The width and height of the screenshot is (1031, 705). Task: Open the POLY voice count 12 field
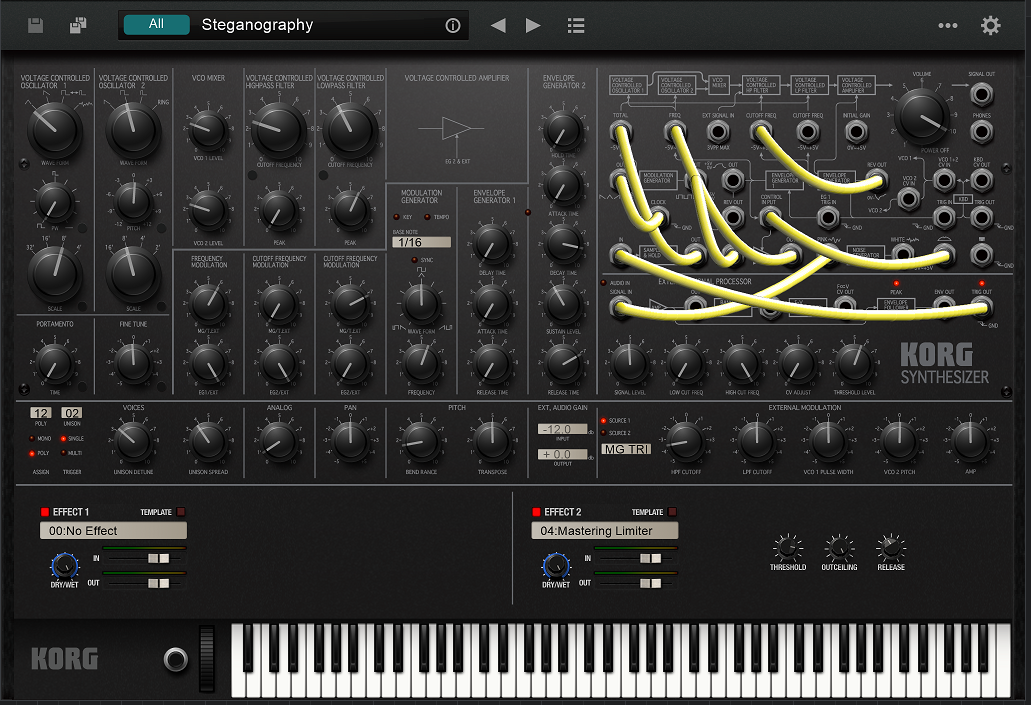41,413
